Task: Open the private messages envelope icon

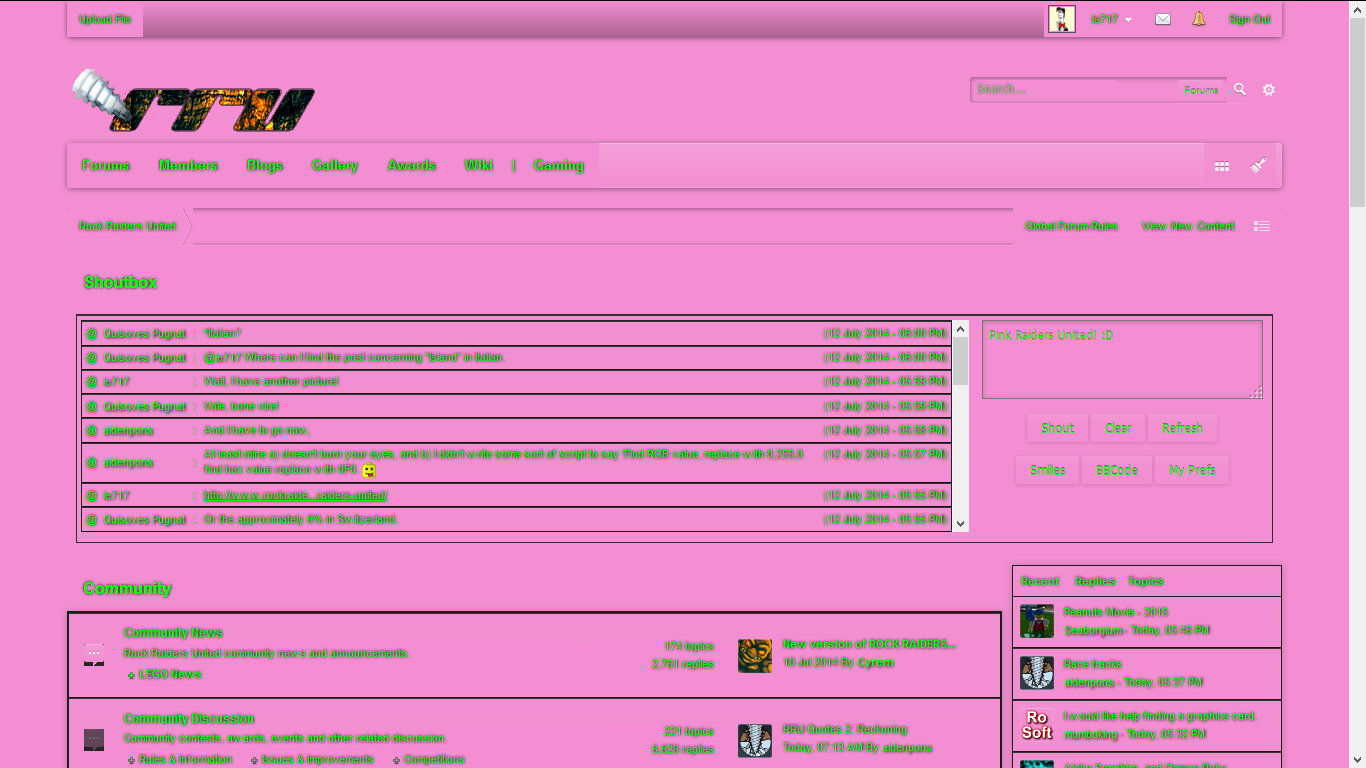Action: point(1162,19)
